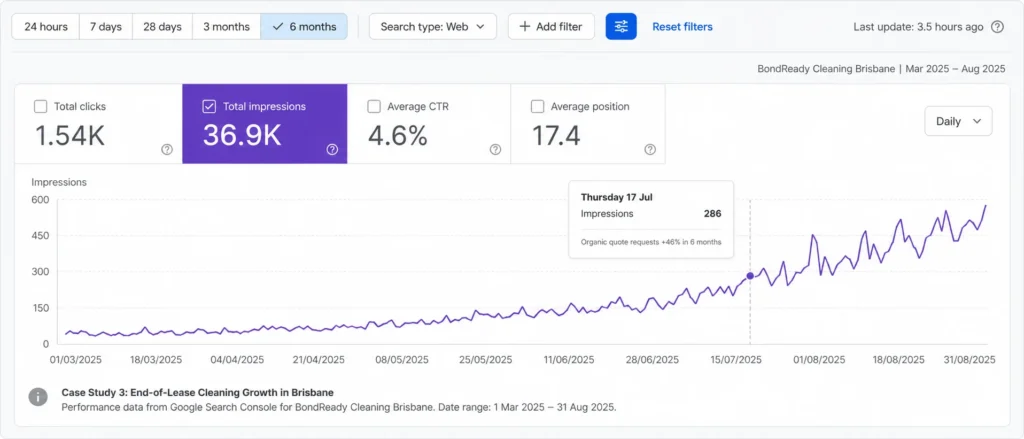Image resolution: width=1024 pixels, height=439 pixels.
Task: Click the 4.6% CTR value
Action: pos(398,135)
